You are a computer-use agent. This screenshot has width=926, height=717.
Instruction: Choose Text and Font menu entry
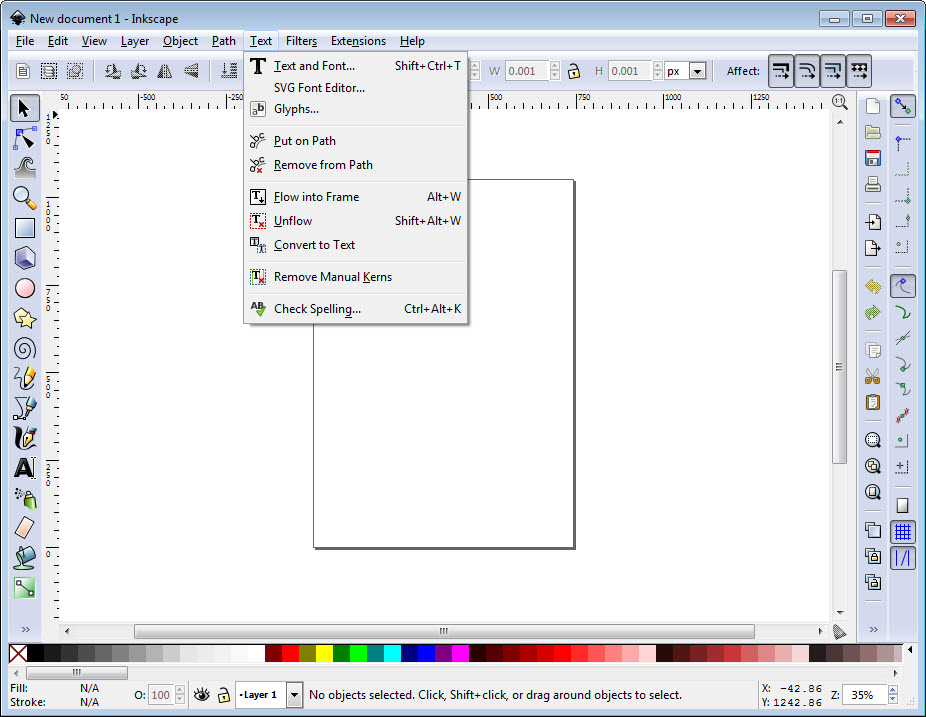coord(355,66)
